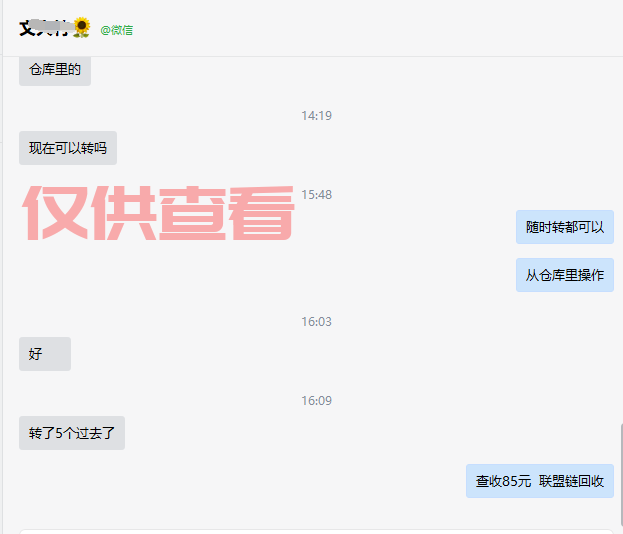Click the sunflower emoji beside contact name
The image size is (623, 534).
pos(81,28)
